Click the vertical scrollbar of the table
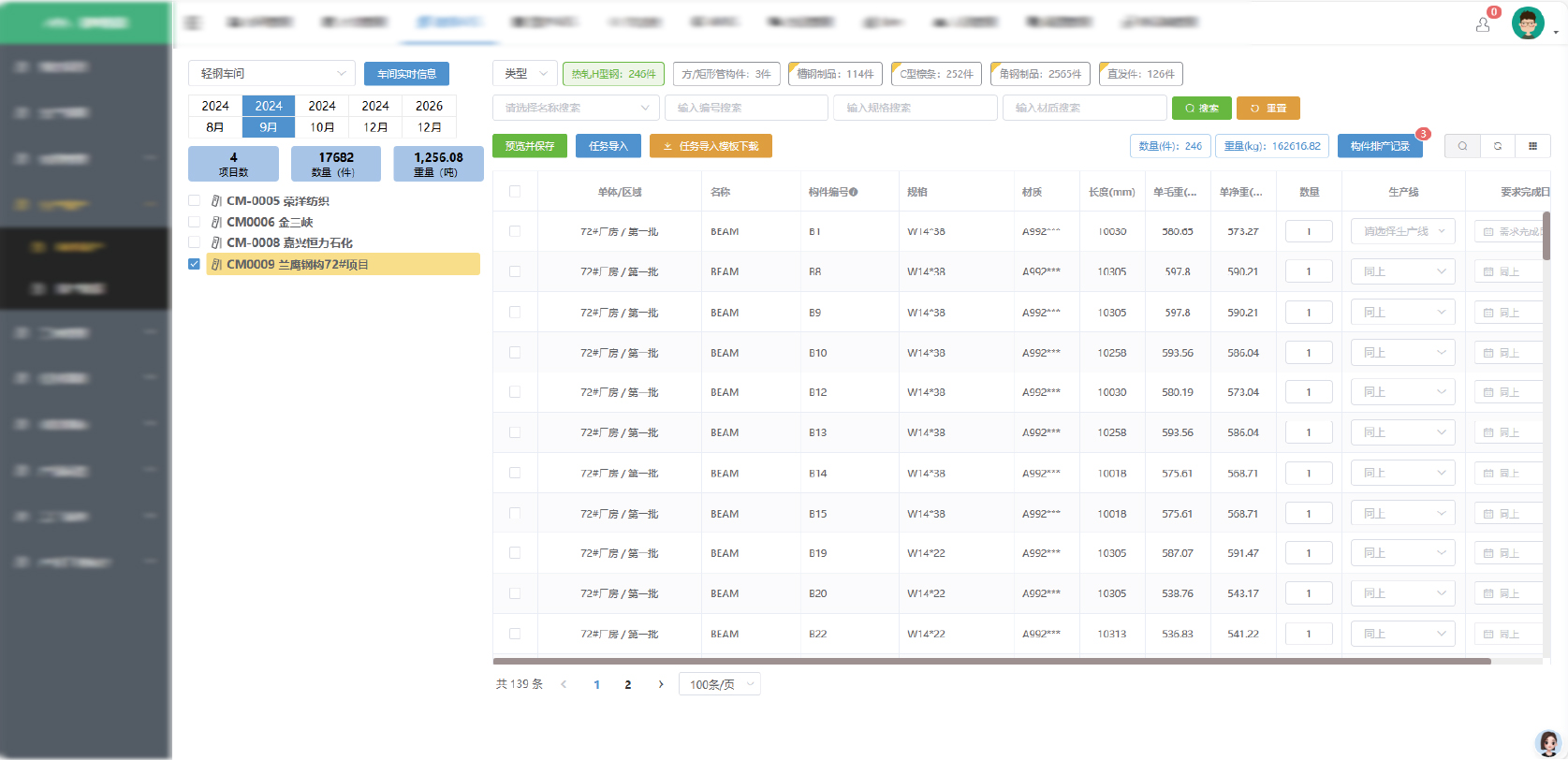 (x=1546, y=236)
